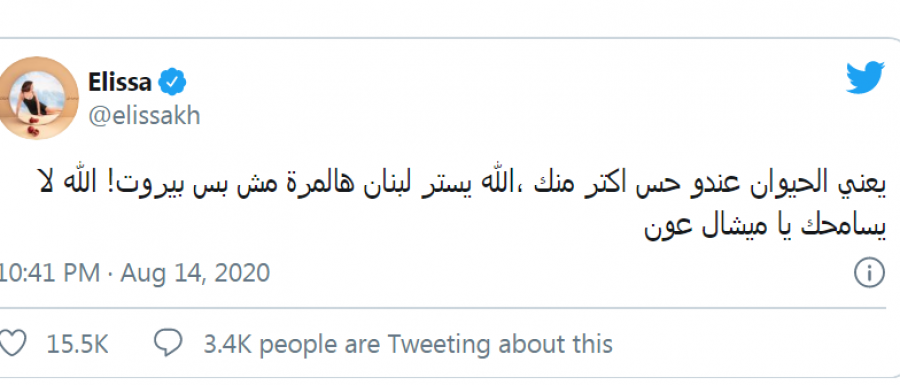The image size is (900, 385).
Task: Open the Aug 14, 2020 date link
Action: click(195, 273)
